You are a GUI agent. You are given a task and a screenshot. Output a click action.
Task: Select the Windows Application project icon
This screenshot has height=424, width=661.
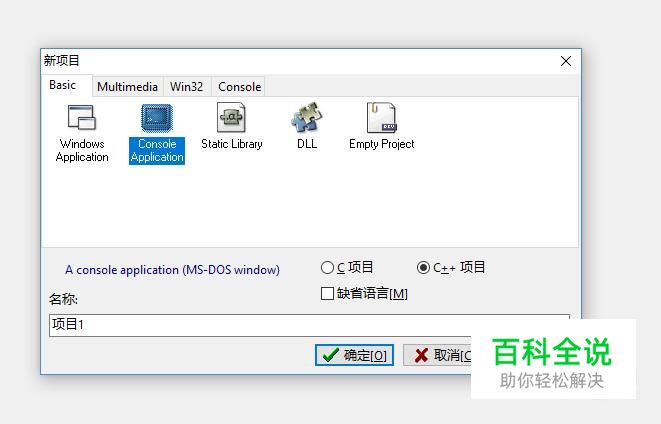click(x=82, y=118)
